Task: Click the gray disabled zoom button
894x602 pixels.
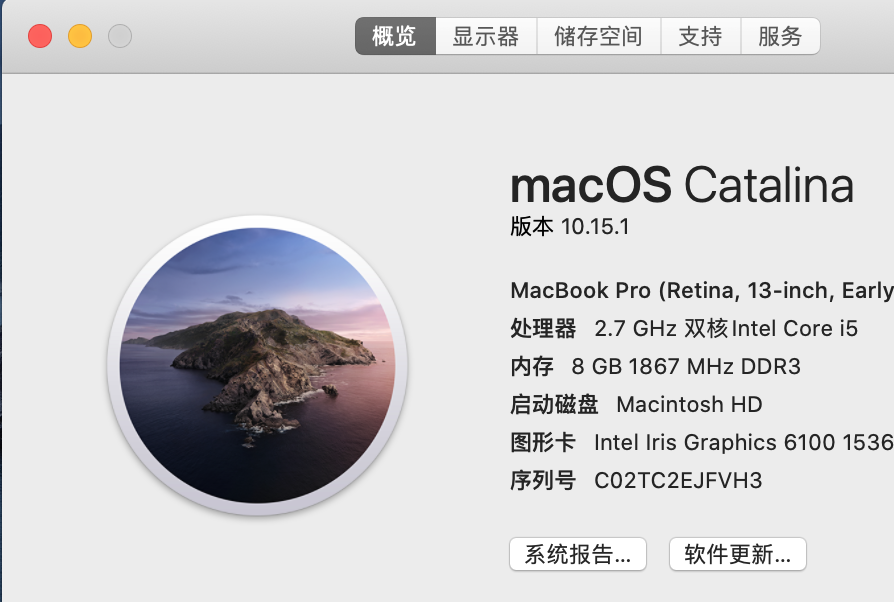Action: pyautogui.click(x=120, y=37)
